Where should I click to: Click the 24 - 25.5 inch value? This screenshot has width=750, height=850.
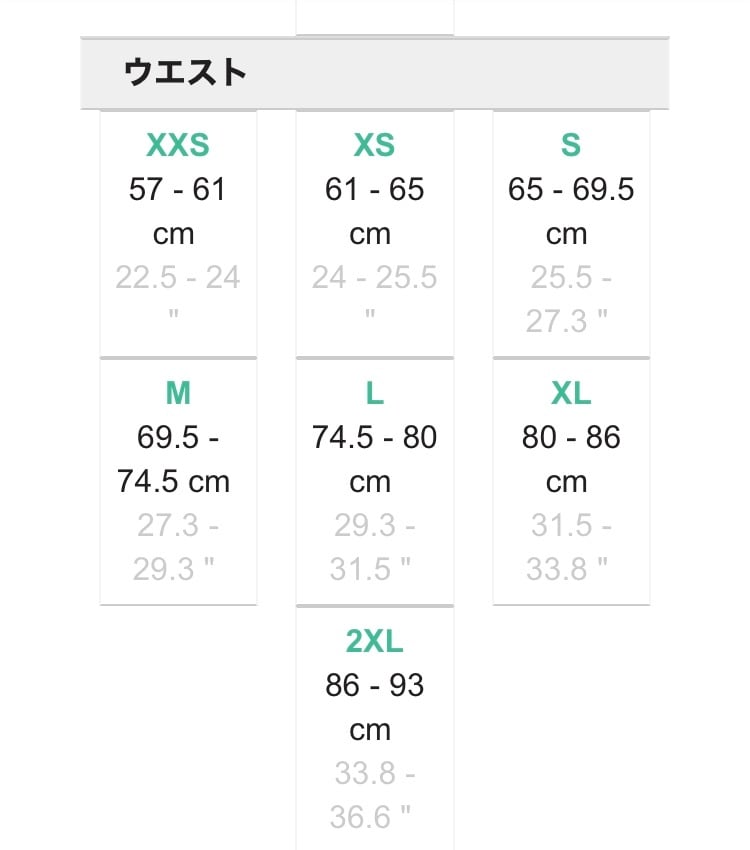[x=374, y=277]
